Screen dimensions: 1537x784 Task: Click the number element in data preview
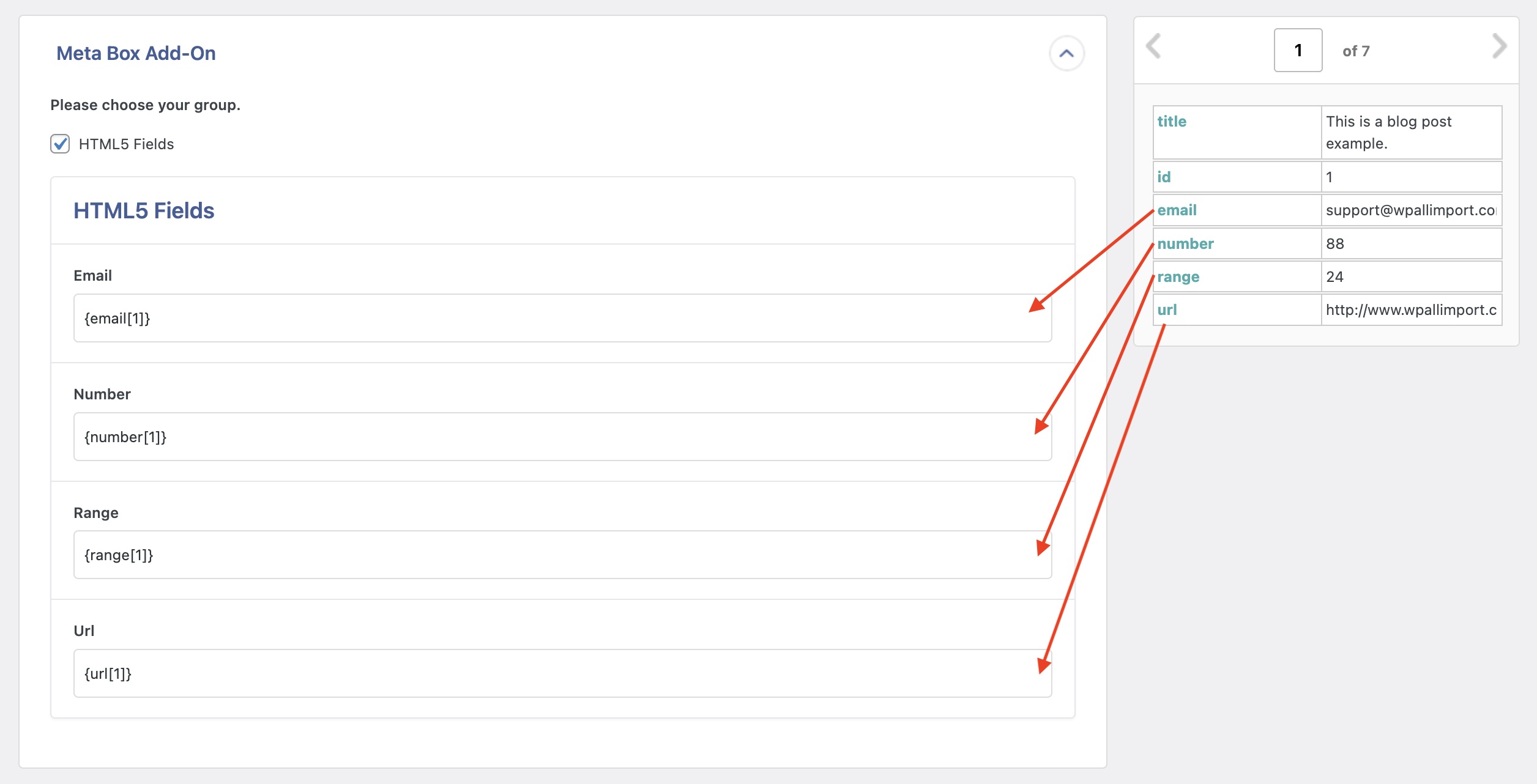(1185, 244)
